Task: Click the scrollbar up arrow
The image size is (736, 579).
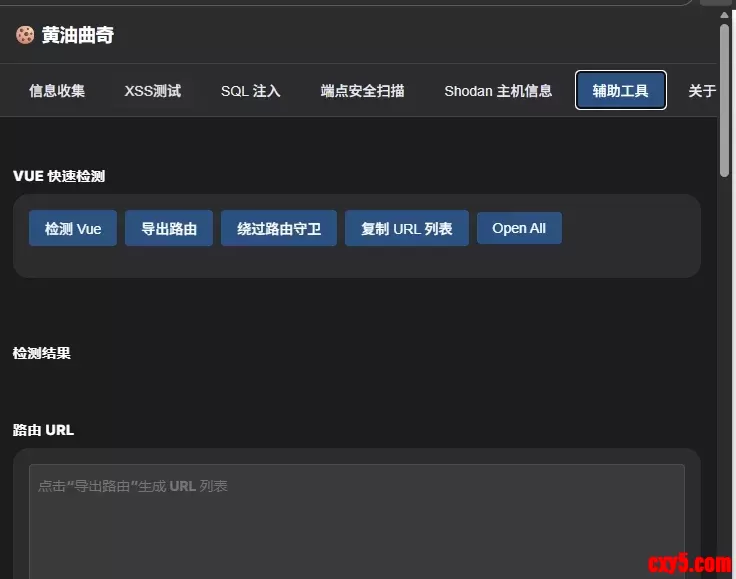Action: (x=725, y=15)
